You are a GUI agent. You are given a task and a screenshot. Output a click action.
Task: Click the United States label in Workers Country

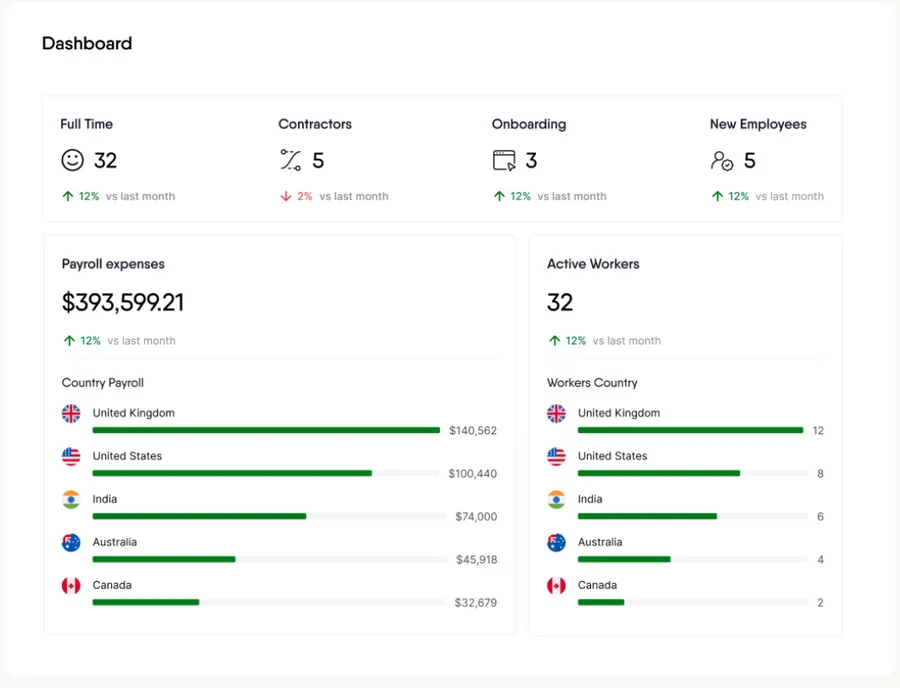point(612,456)
